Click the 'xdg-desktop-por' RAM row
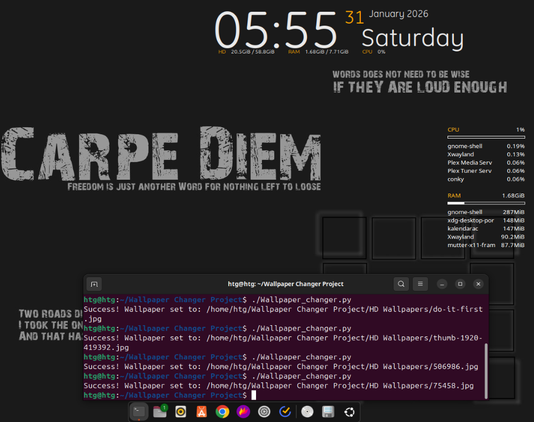 [x=486, y=220]
